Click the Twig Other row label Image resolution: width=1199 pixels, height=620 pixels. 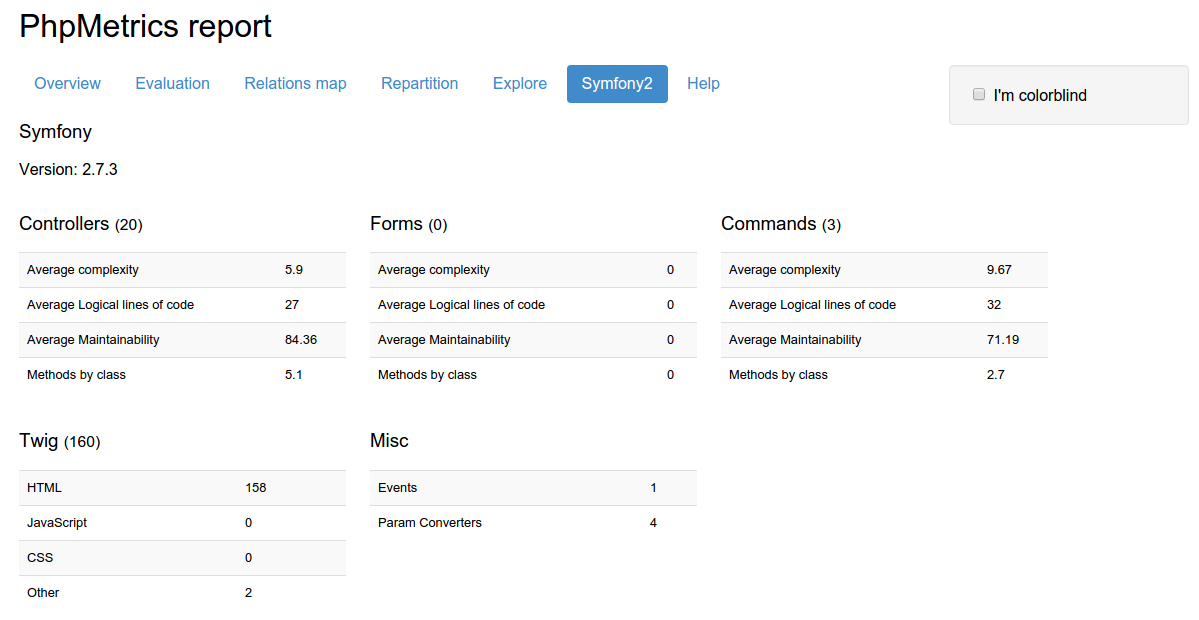pos(43,593)
